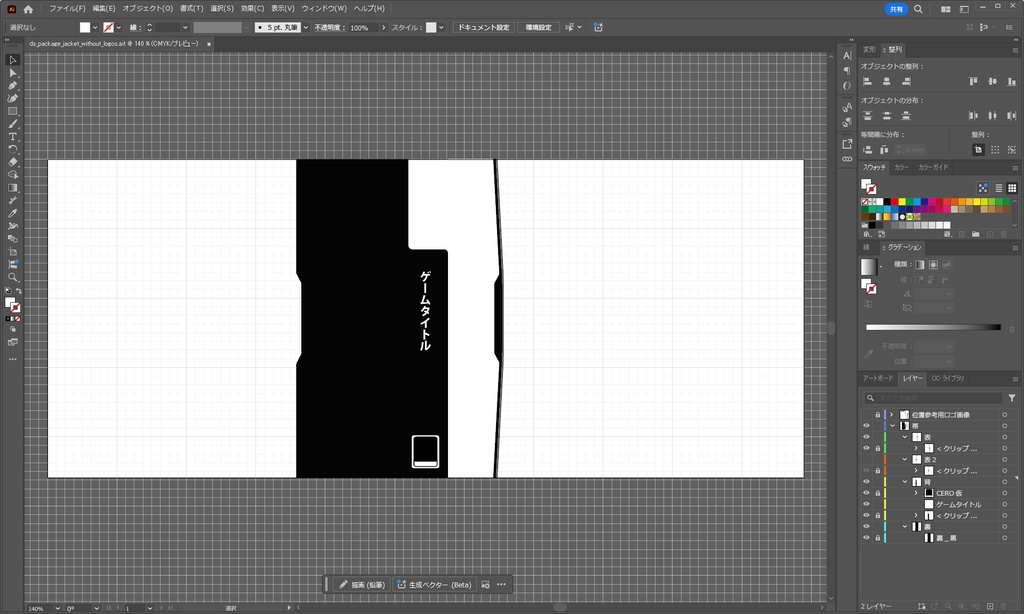Hide the 背 sublayer
The height and width of the screenshot is (614, 1024).
pyautogui.click(x=866, y=482)
